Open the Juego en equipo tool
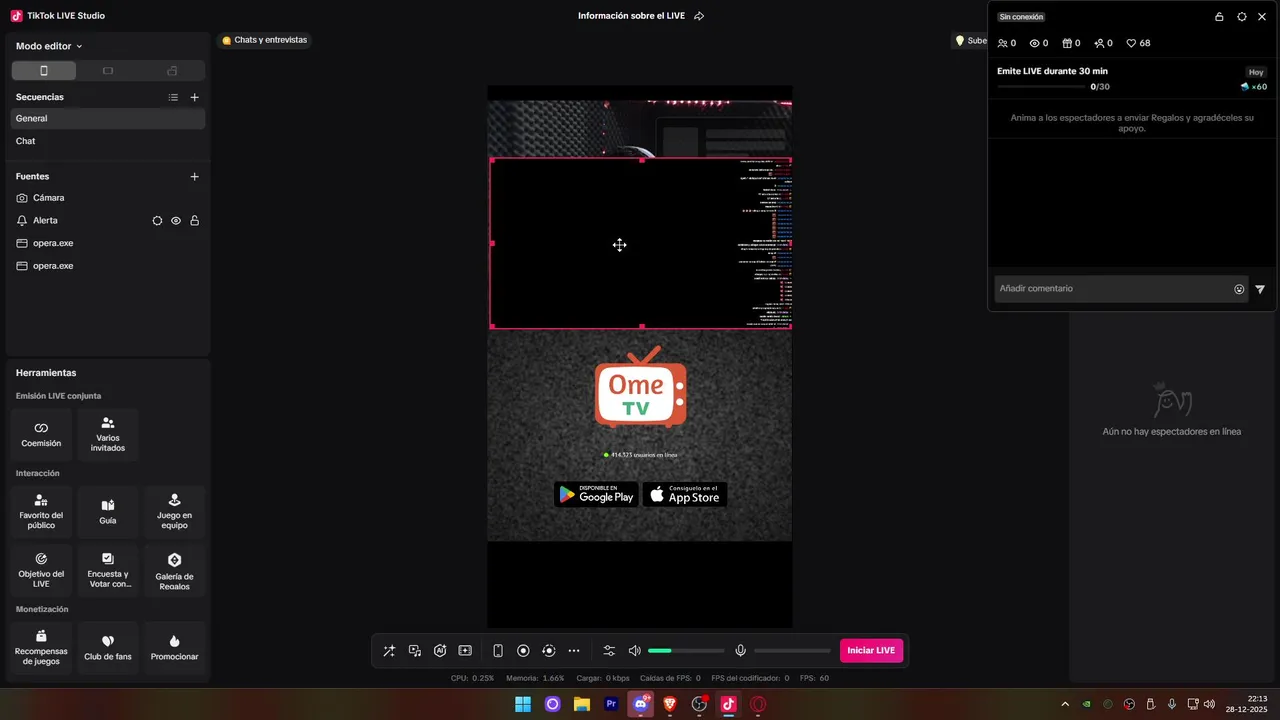 174,512
